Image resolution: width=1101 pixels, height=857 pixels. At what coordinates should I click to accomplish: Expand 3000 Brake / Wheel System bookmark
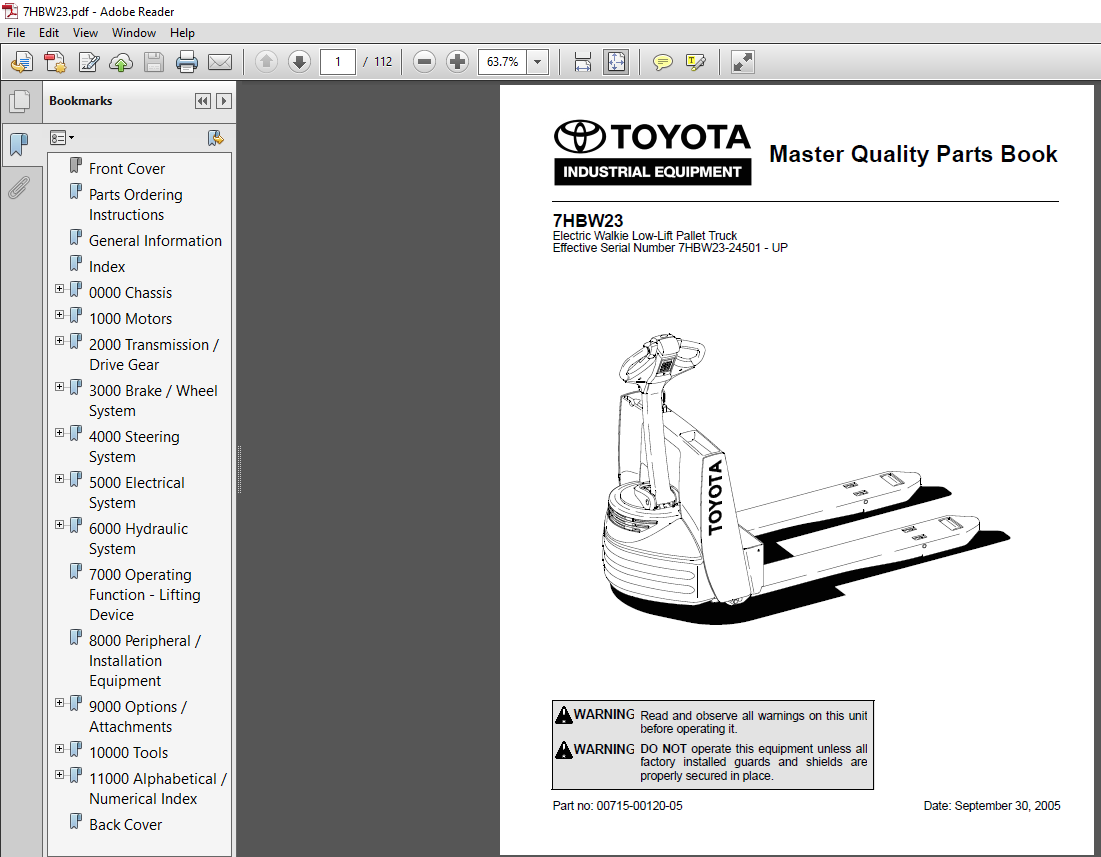60,387
